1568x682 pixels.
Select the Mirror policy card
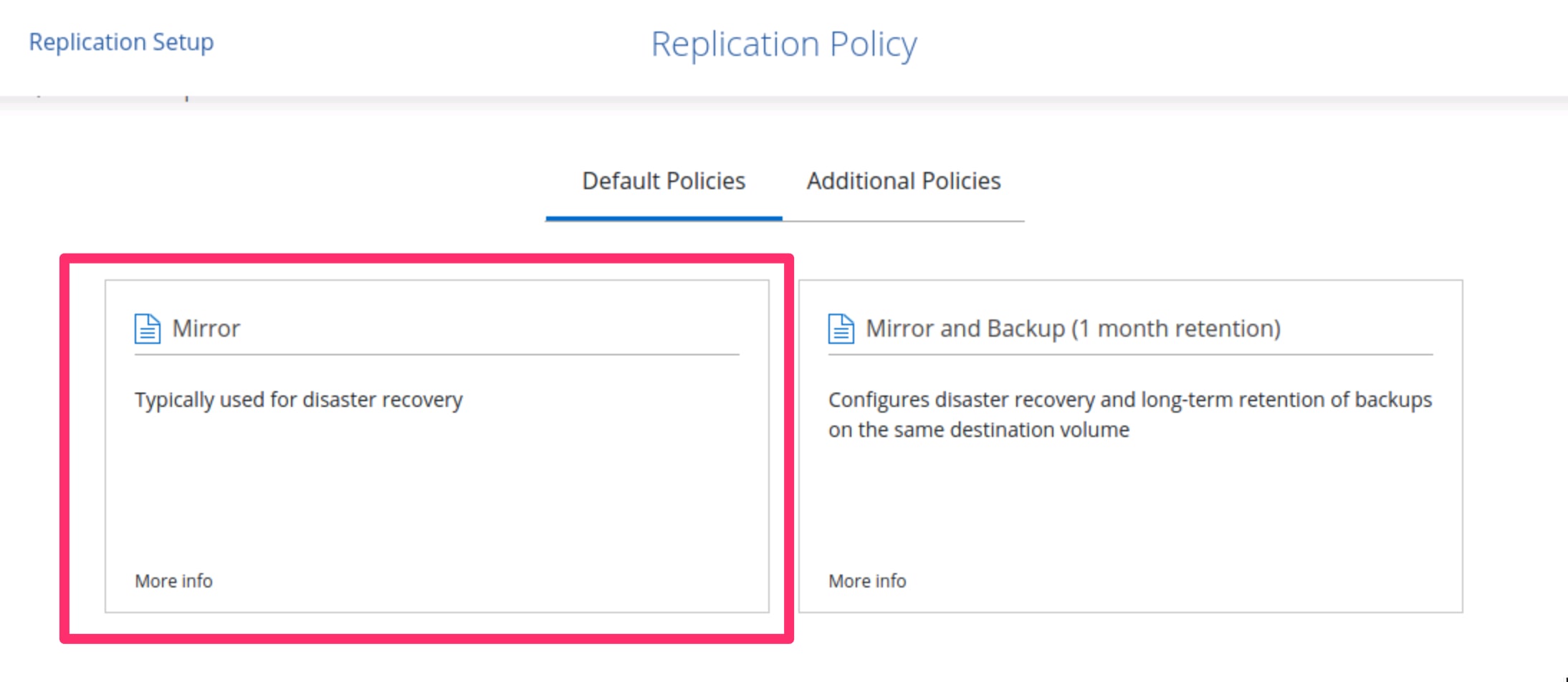point(437,487)
